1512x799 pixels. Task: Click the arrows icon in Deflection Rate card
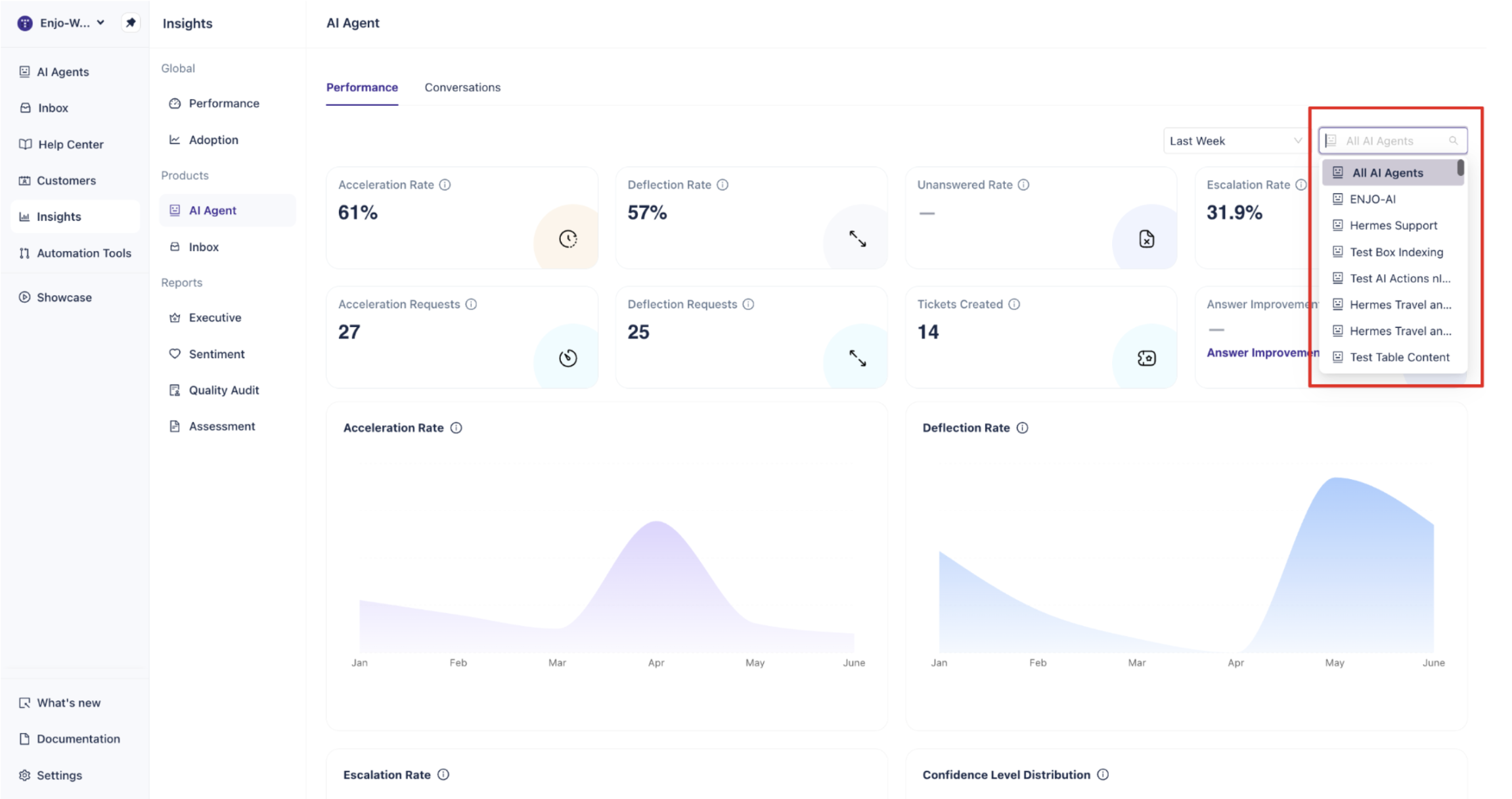click(857, 239)
